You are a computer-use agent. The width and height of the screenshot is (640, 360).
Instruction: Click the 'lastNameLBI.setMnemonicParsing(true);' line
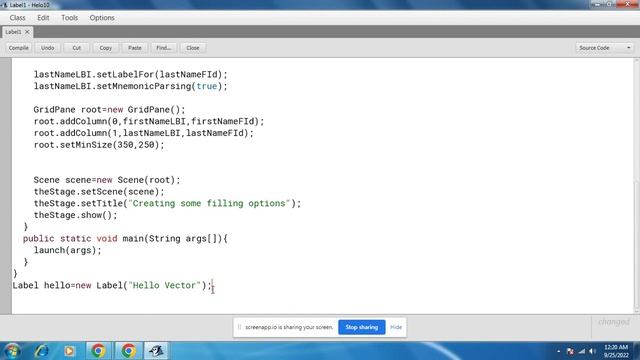coord(131,86)
